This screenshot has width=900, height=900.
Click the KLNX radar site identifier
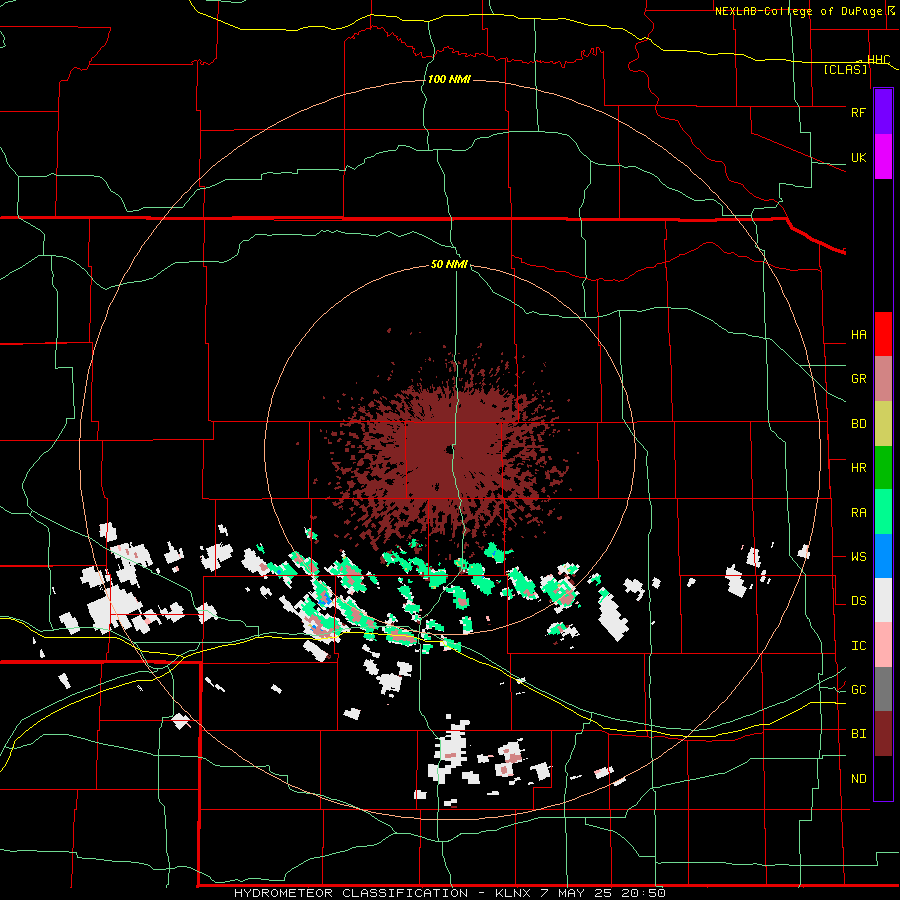pos(511,893)
